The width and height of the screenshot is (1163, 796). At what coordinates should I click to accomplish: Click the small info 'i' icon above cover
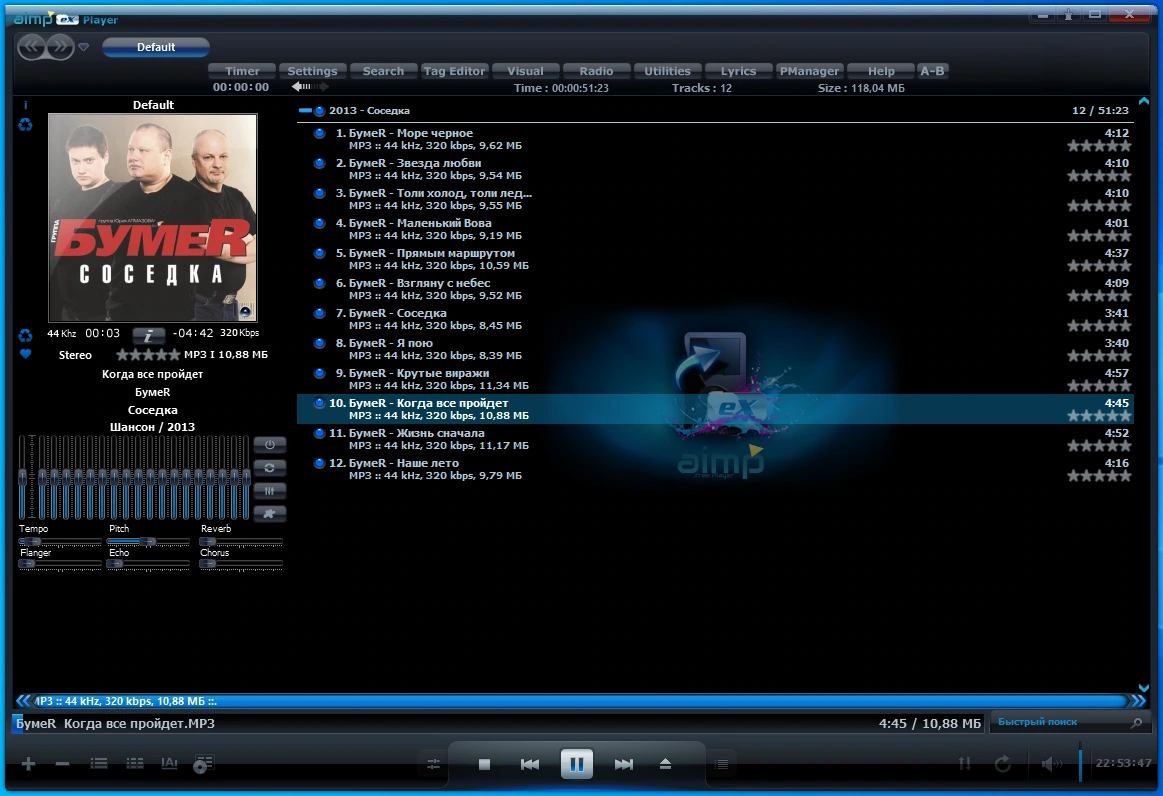(x=25, y=105)
